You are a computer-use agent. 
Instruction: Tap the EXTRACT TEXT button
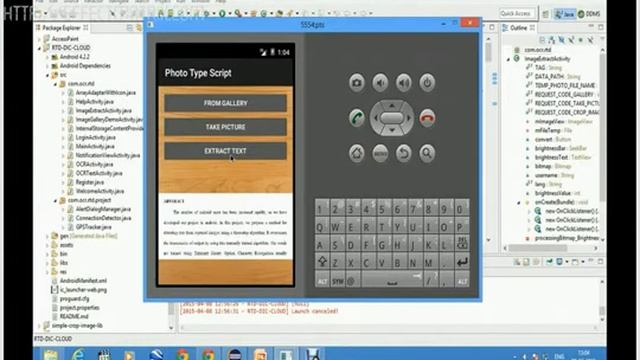(225, 151)
